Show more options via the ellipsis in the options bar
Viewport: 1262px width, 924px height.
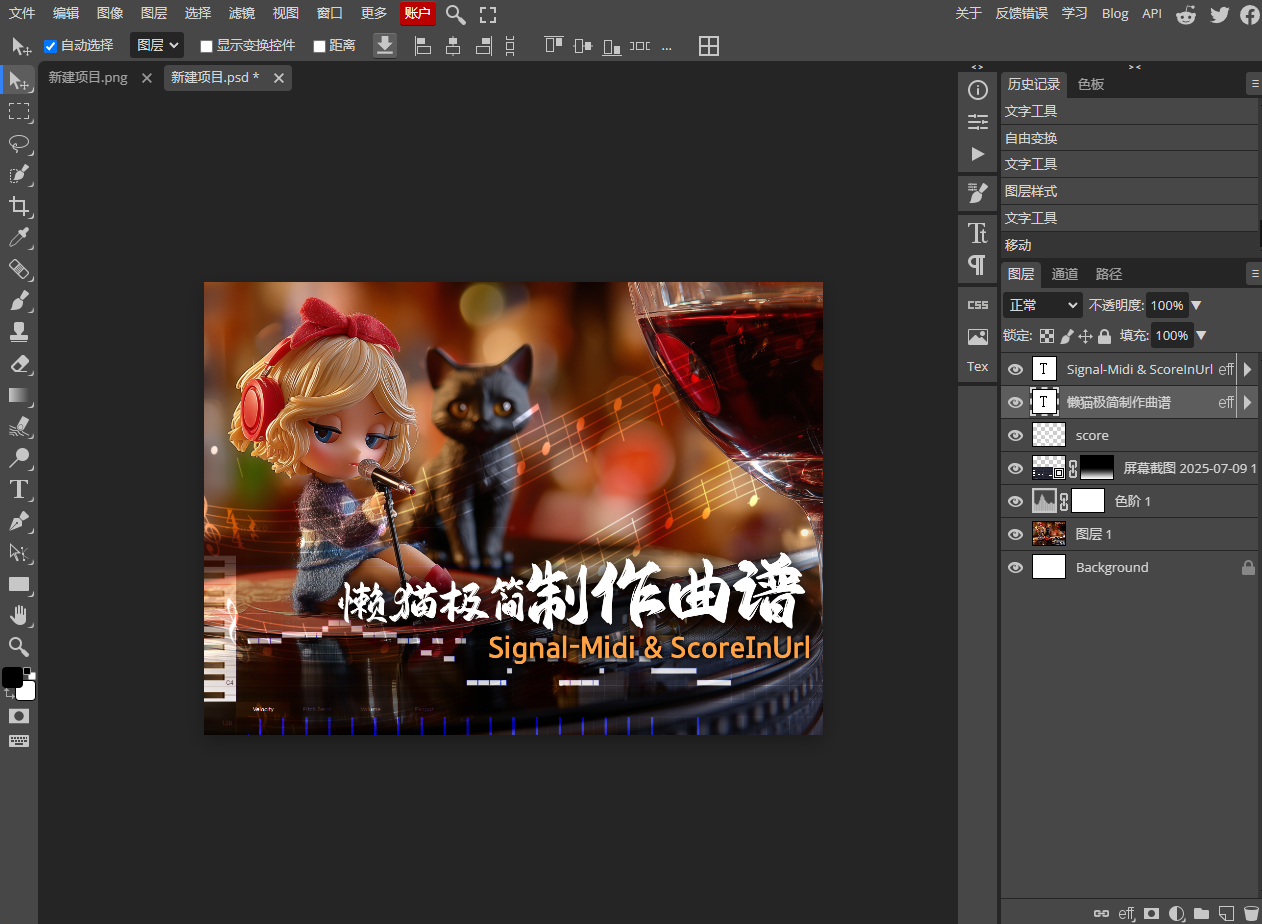pyautogui.click(x=667, y=46)
